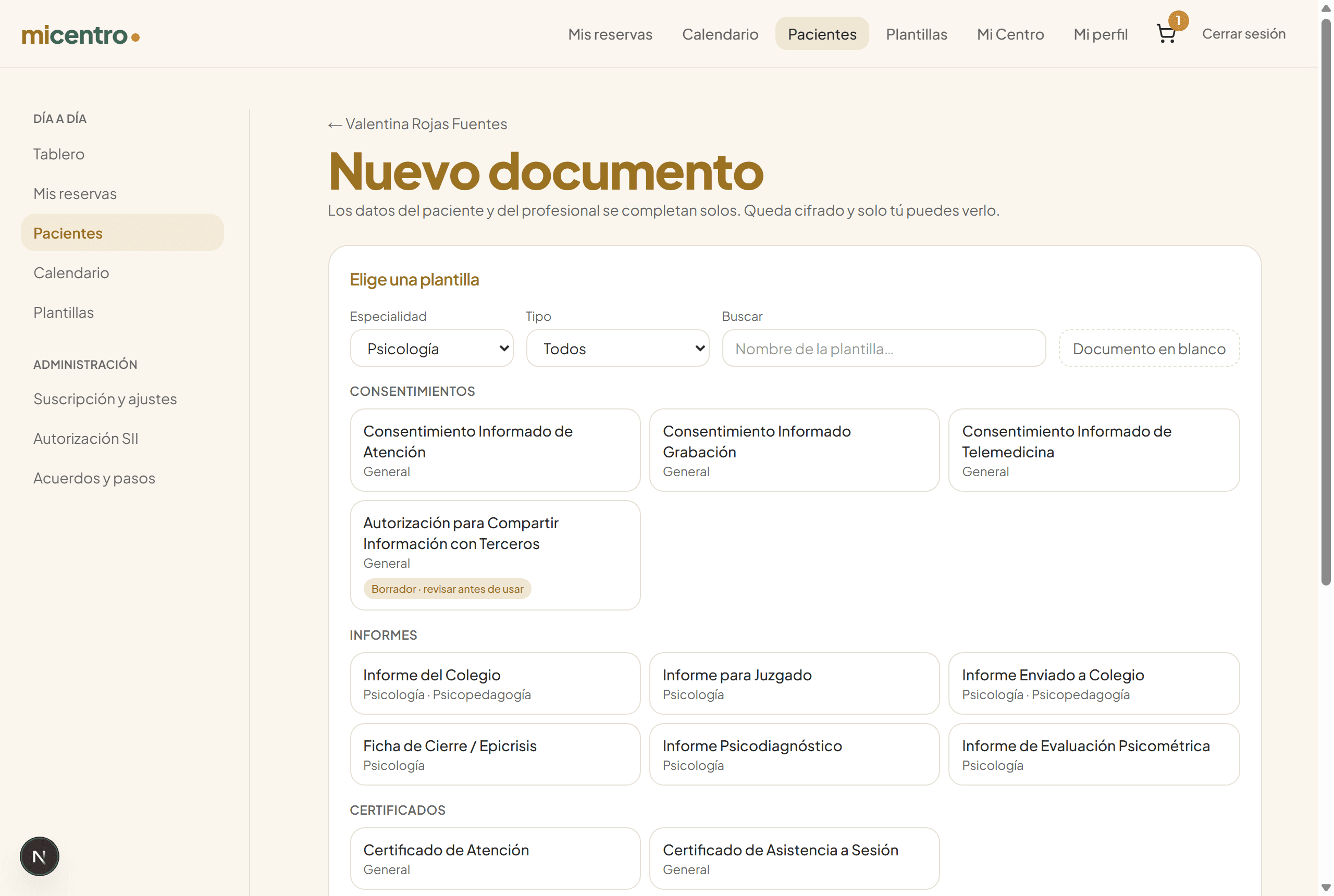Image resolution: width=1334 pixels, height=896 pixels.
Task: Open Suscripción y ajustes
Action: pos(122,399)
